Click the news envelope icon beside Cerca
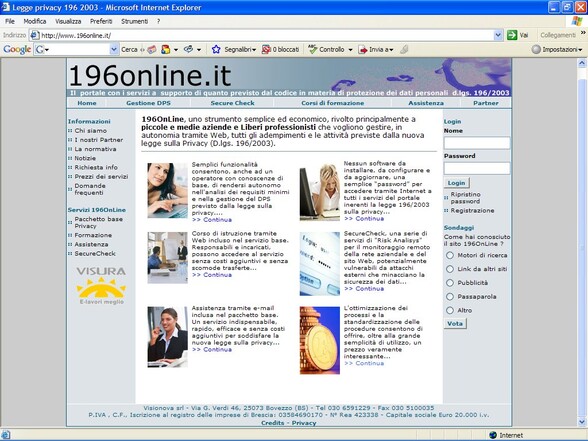The image size is (588, 441). 152,49
